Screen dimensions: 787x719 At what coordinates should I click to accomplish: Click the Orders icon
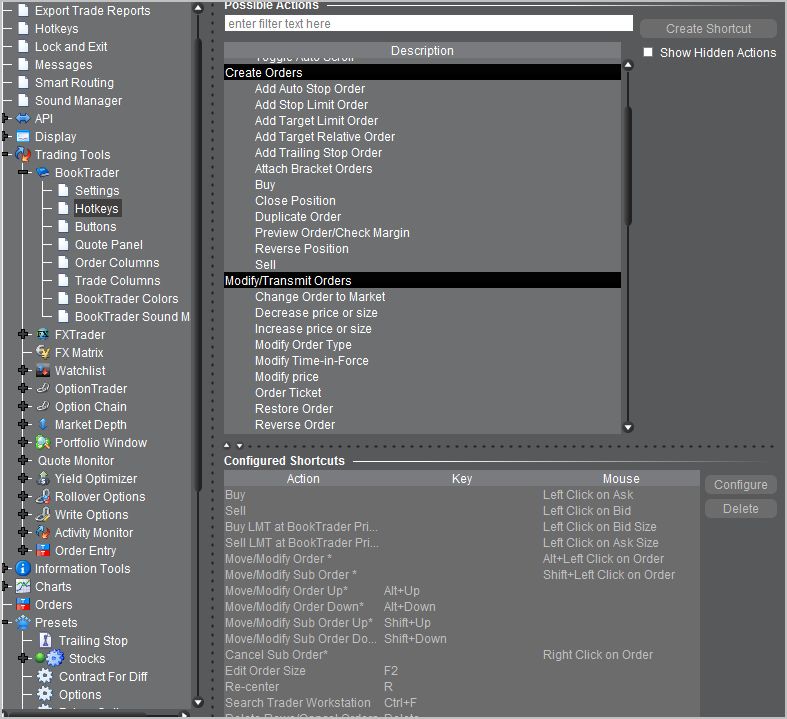(x=23, y=604)
